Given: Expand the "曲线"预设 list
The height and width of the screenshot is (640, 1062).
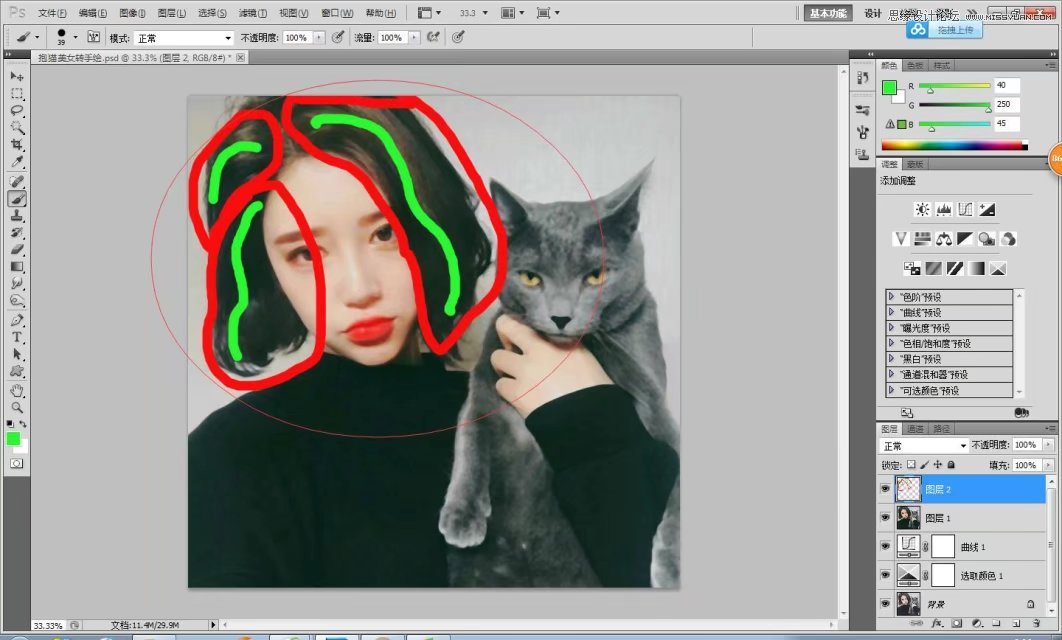Looking at the screenshot, I should pos(892,312).
